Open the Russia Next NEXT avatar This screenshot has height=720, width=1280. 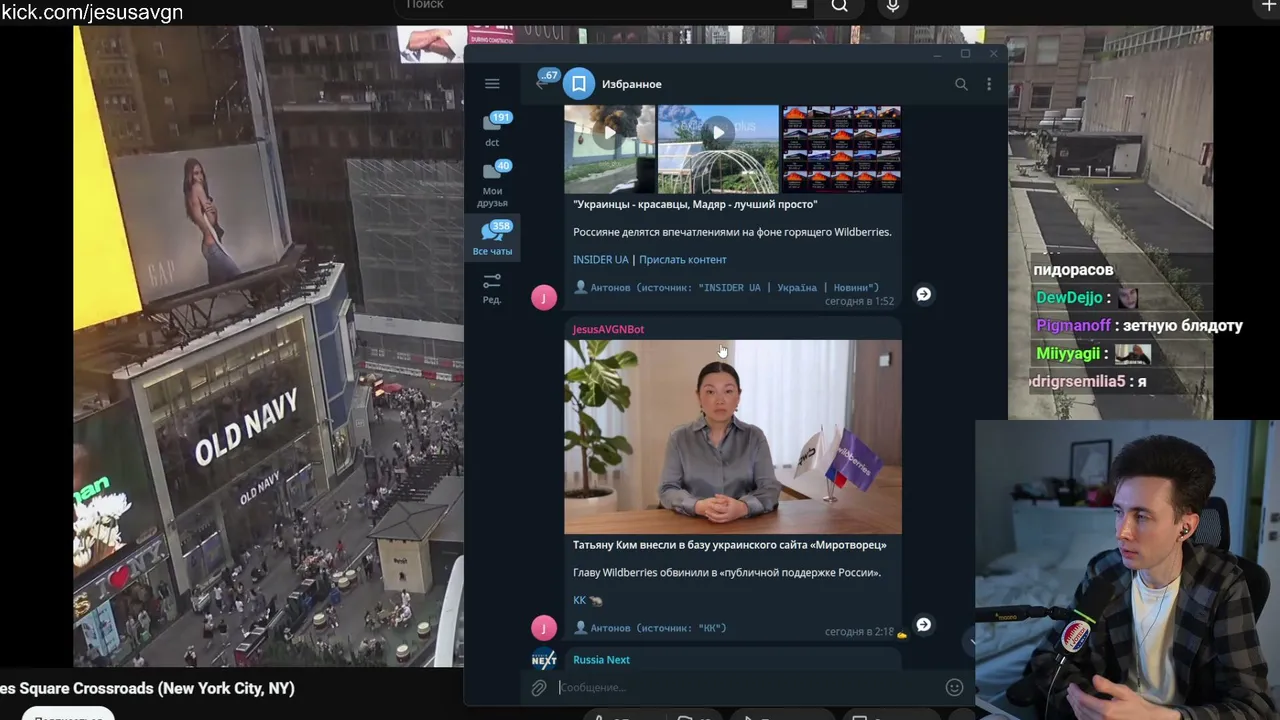[x=544, y=659]
